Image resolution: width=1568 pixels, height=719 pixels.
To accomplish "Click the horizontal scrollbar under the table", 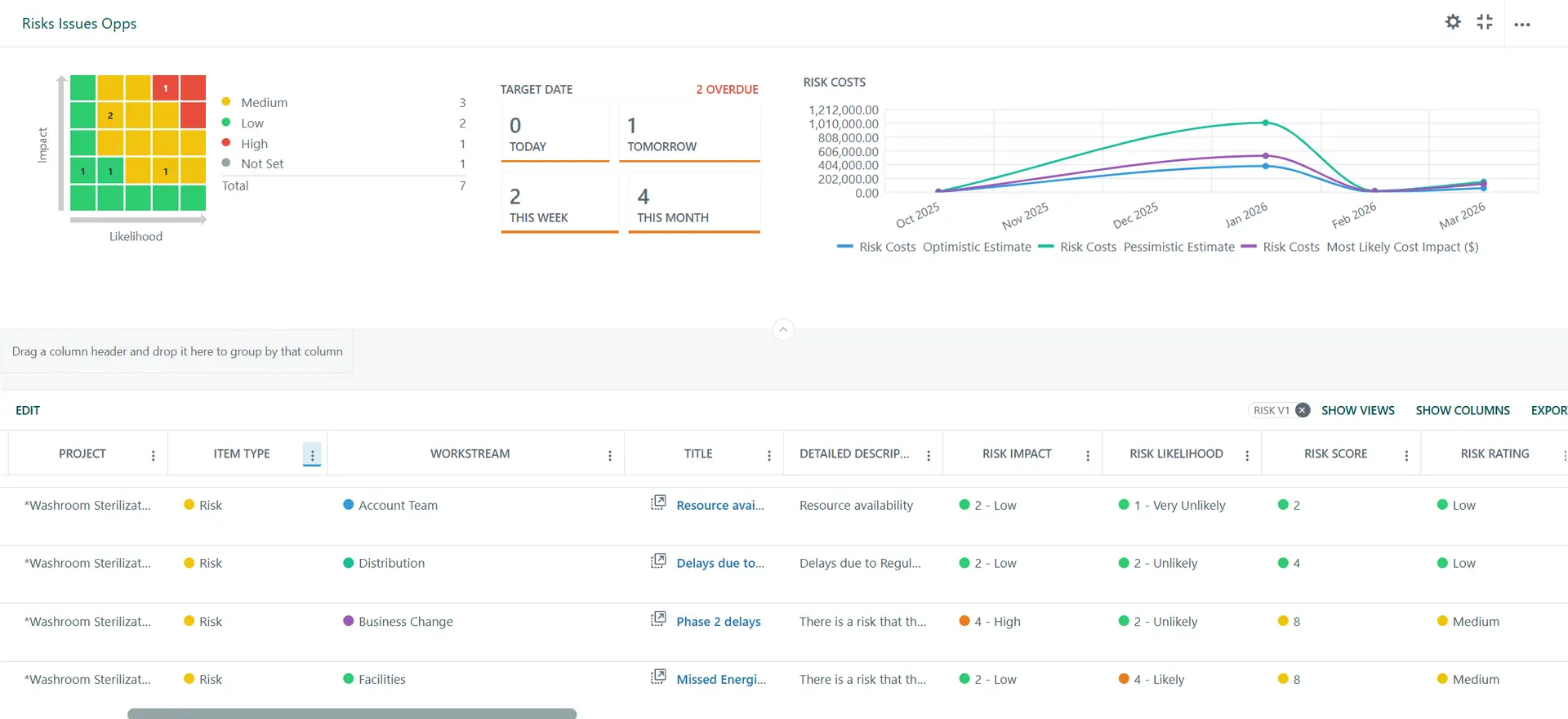I will 351,713.
